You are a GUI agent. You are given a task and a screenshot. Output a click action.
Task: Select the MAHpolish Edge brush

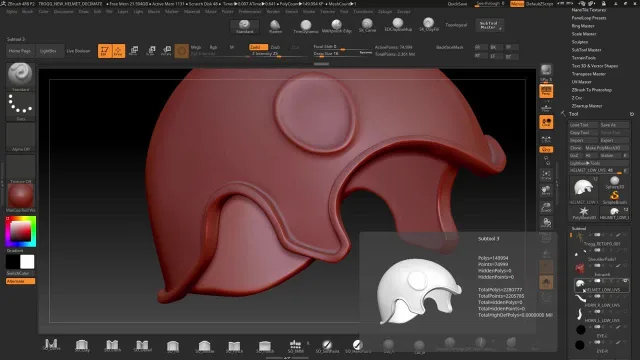click(x=336, y=26)
